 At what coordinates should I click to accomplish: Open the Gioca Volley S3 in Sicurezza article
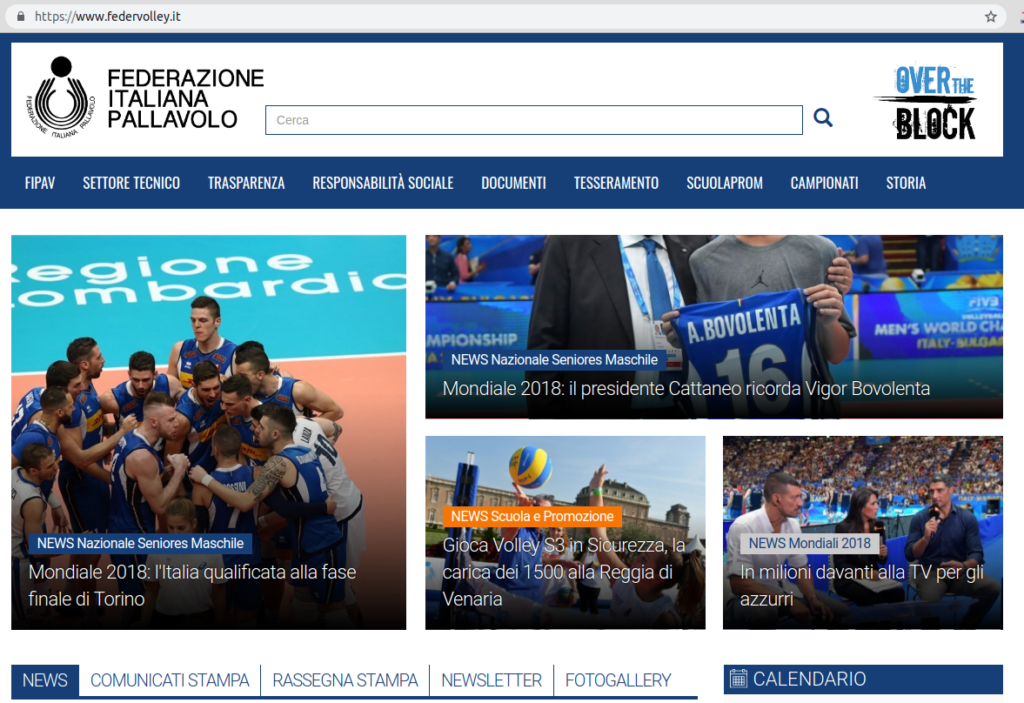[x=564, y=572]
